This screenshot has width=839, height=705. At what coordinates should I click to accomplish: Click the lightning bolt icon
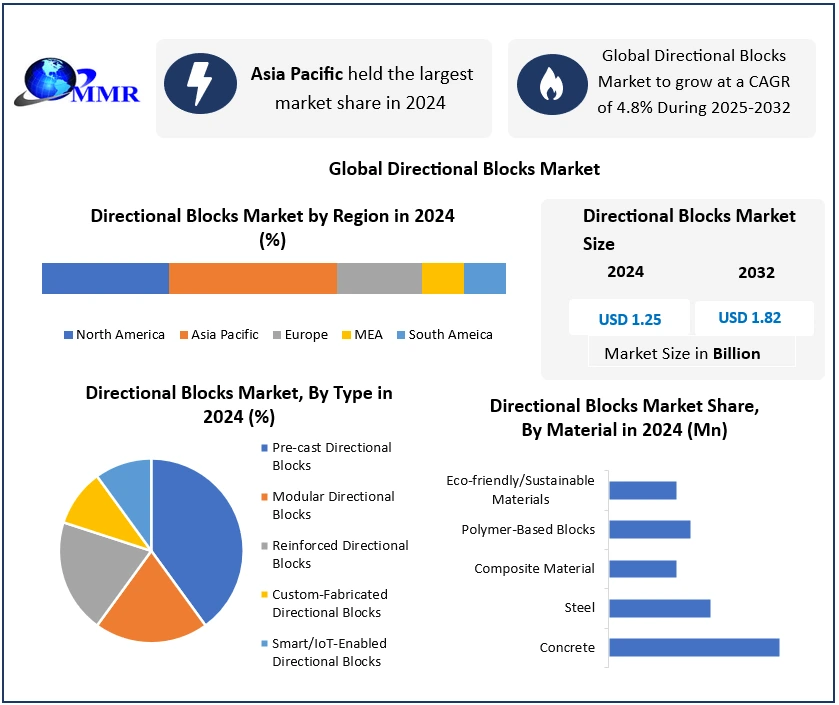pos(199,86)
